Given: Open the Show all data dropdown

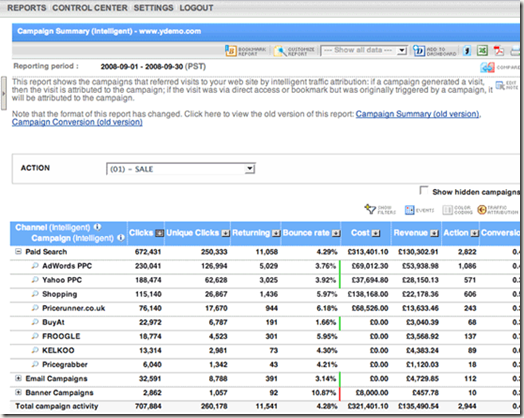Looking at the screenshot, I should tap(364, 50).
